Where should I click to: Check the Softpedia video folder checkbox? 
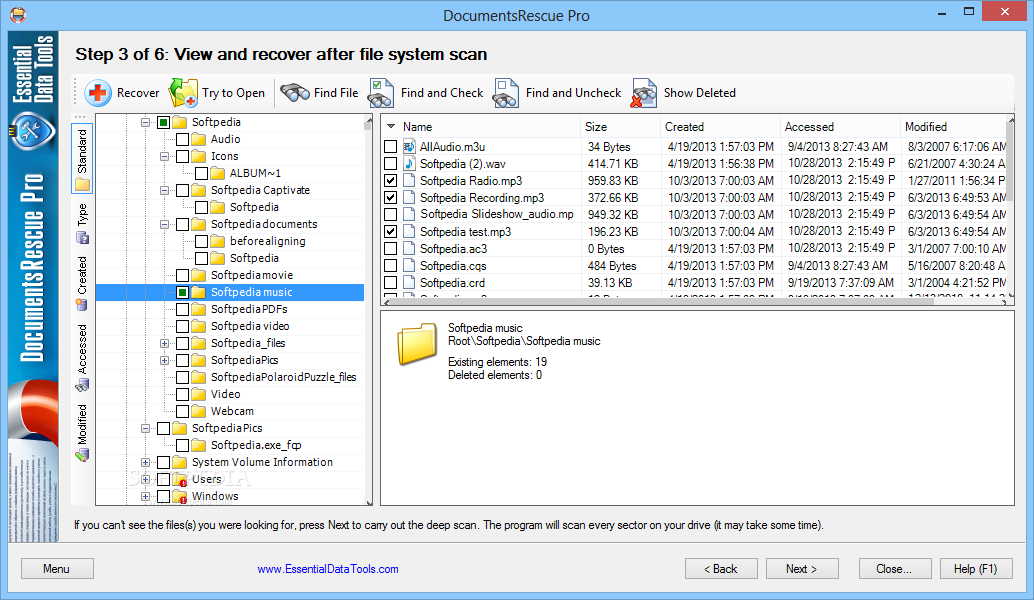pos(183,326)
